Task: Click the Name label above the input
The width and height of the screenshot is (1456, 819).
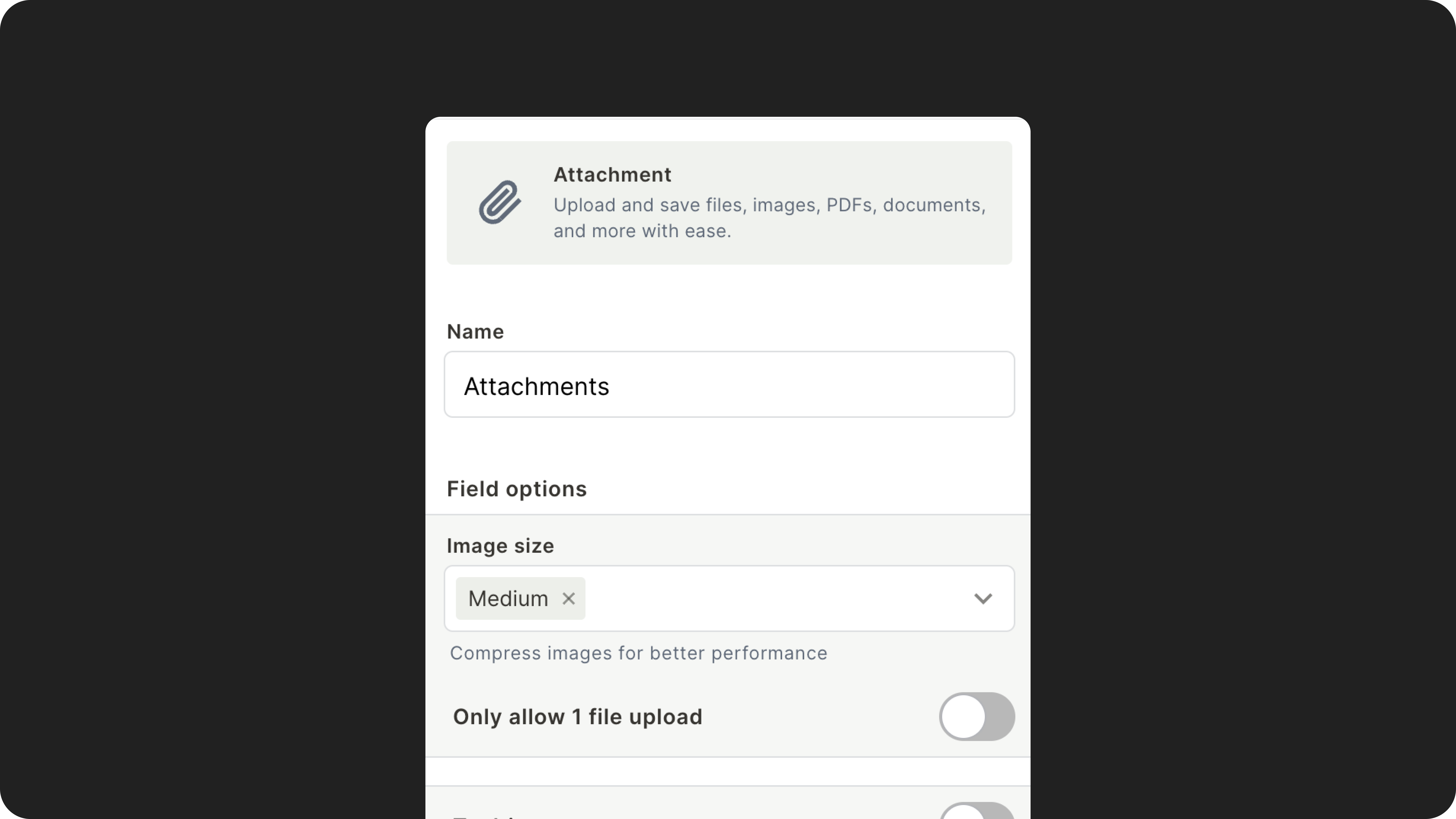Action: 475,332
